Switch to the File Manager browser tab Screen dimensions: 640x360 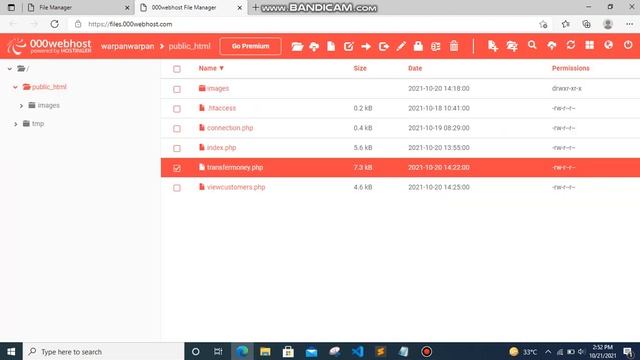pos(78,7)
